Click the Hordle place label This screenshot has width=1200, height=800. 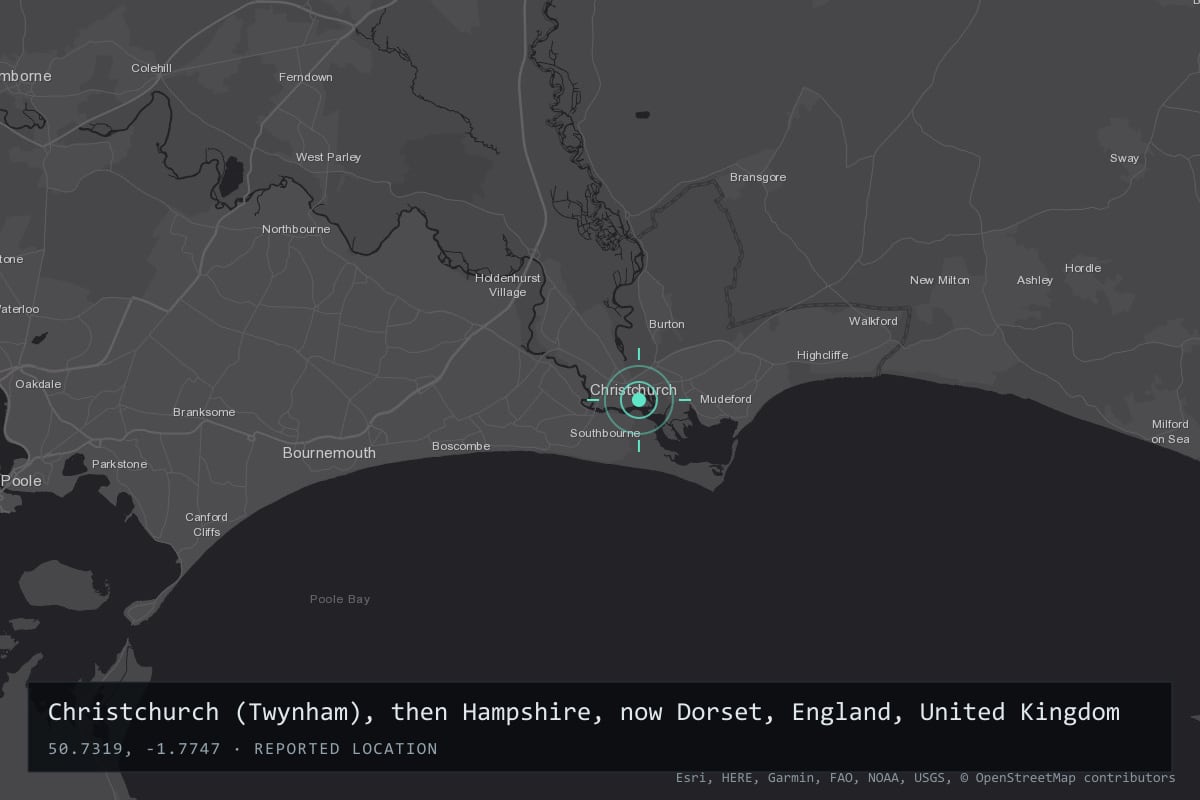tap(1083, 268)
